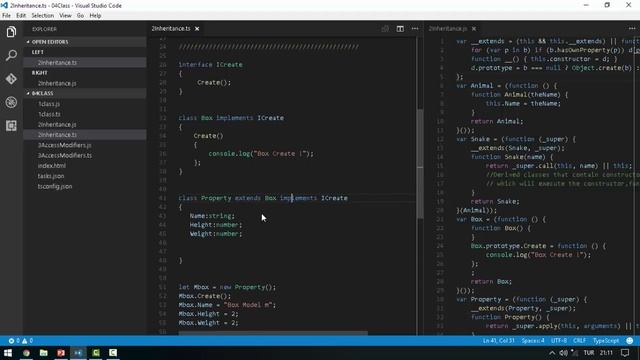This screenshot has width=640, height=360.
Task: Click the left editor horizontal scrollbar
Action: click(x=273, y=333)
